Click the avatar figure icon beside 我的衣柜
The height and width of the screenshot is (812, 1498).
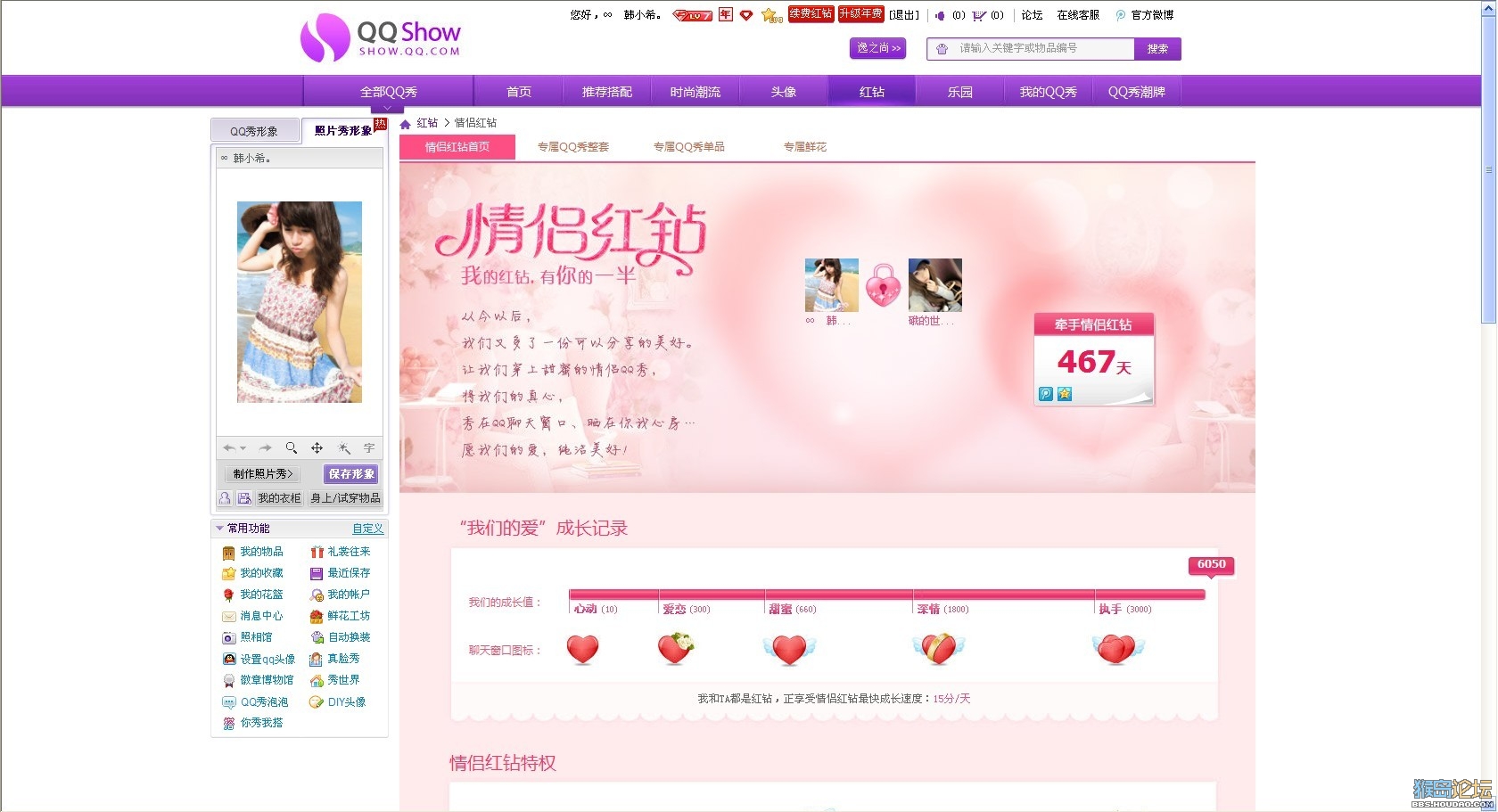(225, 498)
